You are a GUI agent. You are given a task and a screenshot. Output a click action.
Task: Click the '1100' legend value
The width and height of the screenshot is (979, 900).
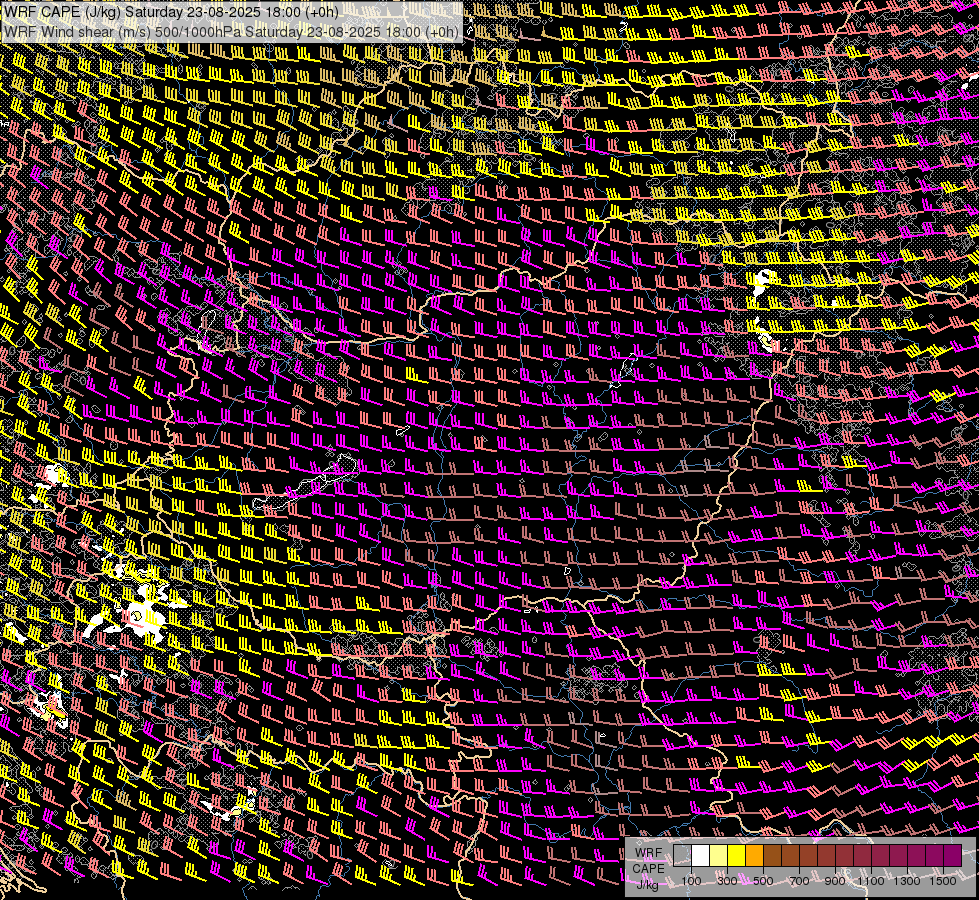coord(870,881)
